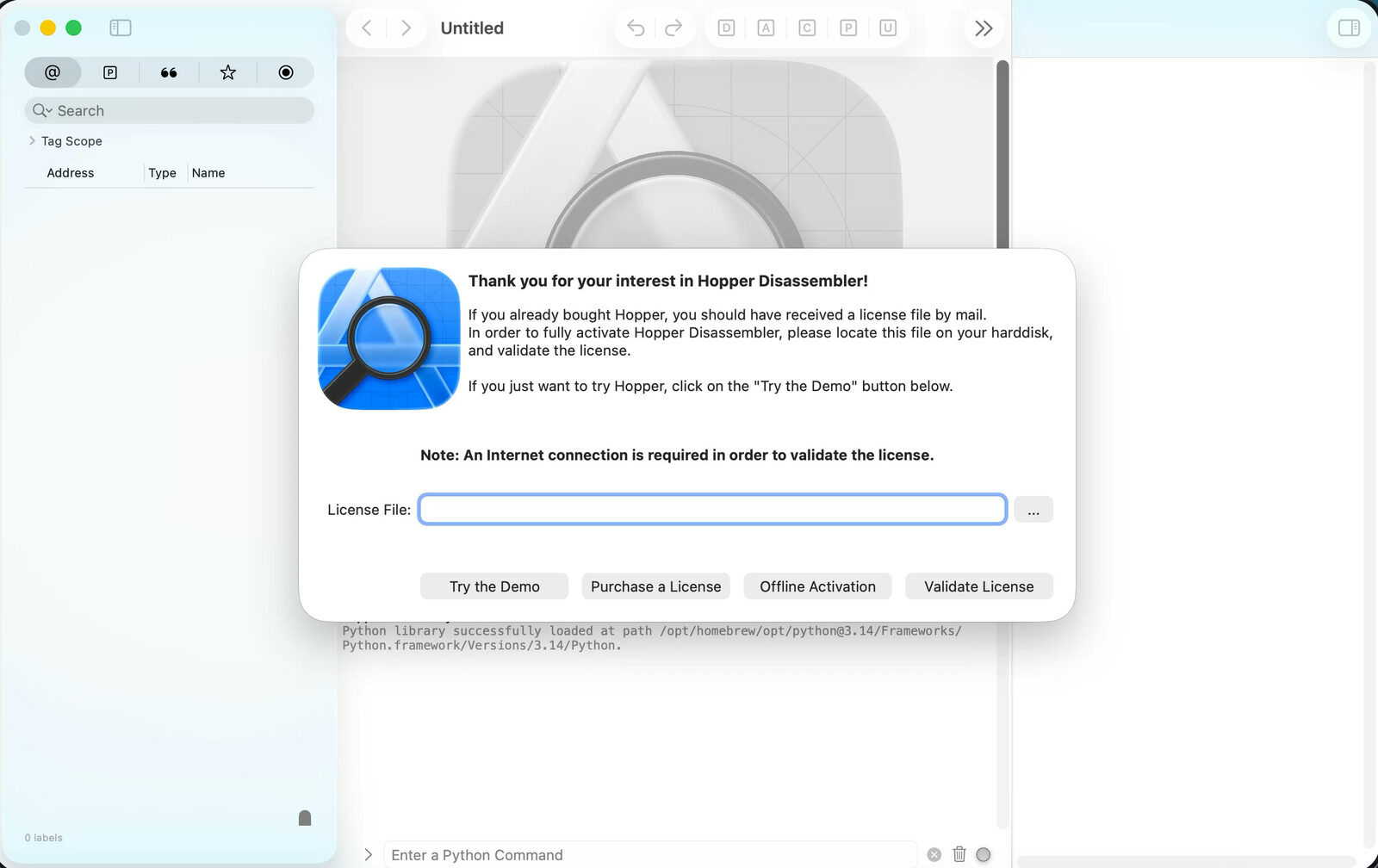Screen dimensions: 1378x868
Task: Click the vertical scrollbar of main view
Action: click(x=1002, y=155)
